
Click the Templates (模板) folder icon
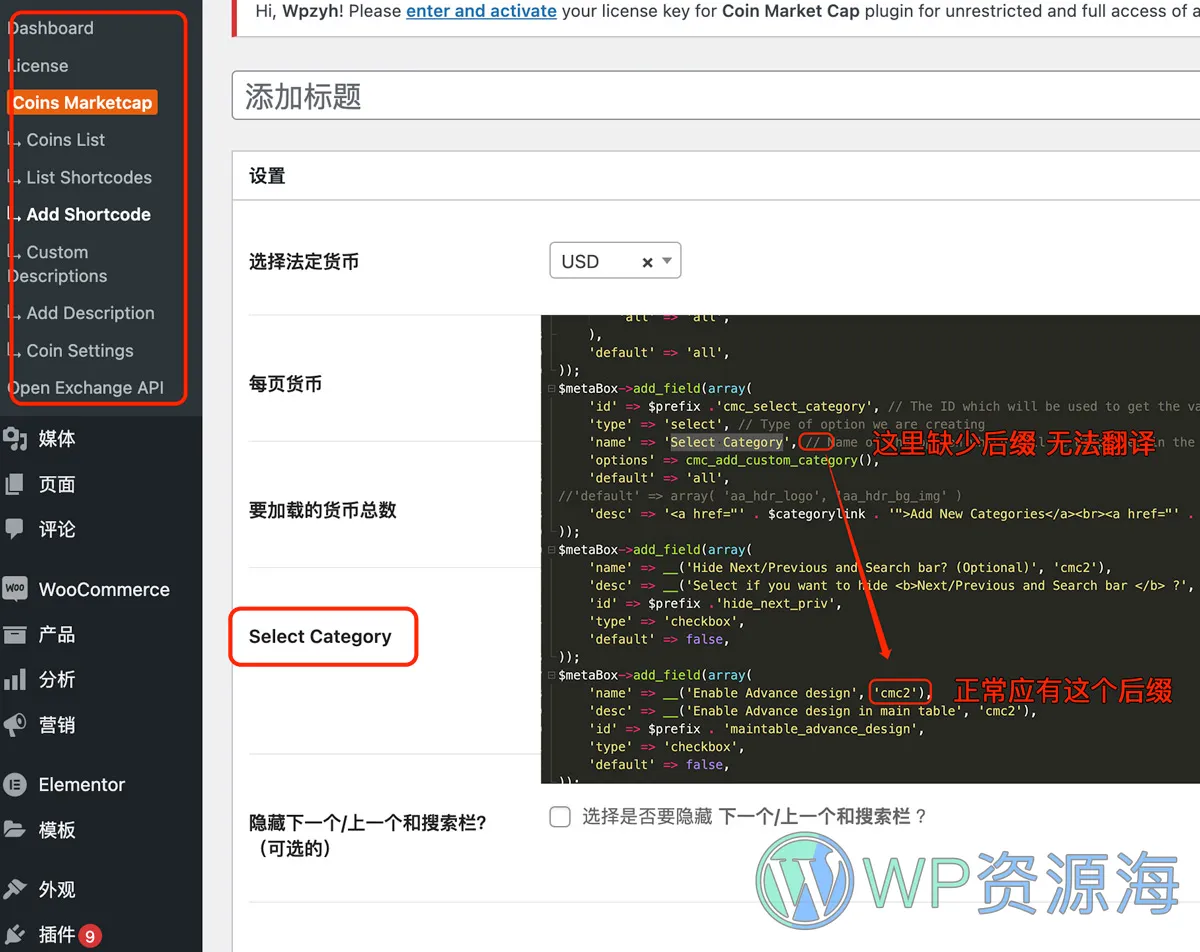point(15,830)
